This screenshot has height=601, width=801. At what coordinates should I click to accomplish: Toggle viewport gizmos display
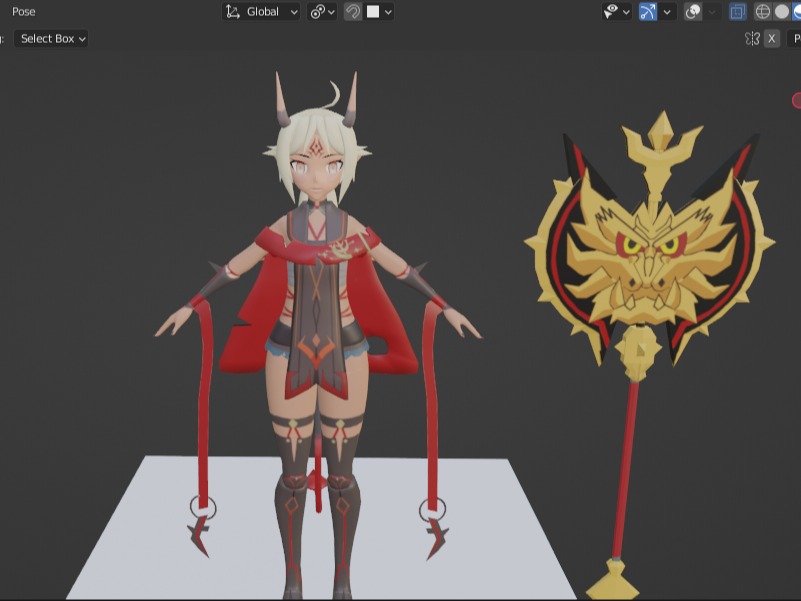(x=648, y=12)
